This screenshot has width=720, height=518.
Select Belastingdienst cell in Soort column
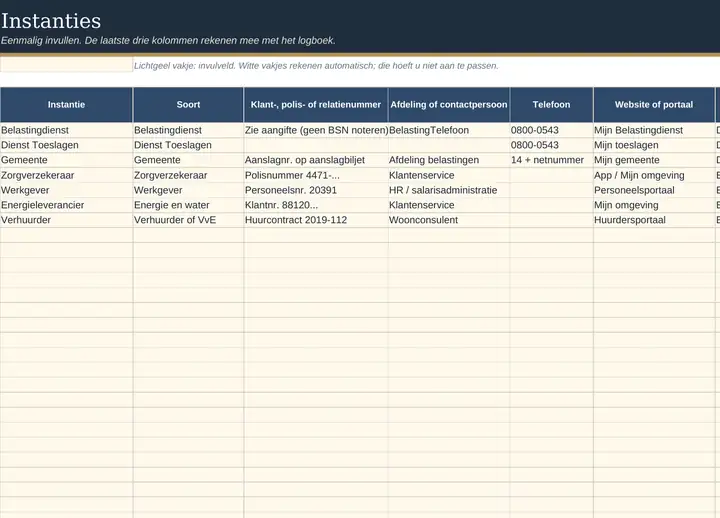point(188,130)
